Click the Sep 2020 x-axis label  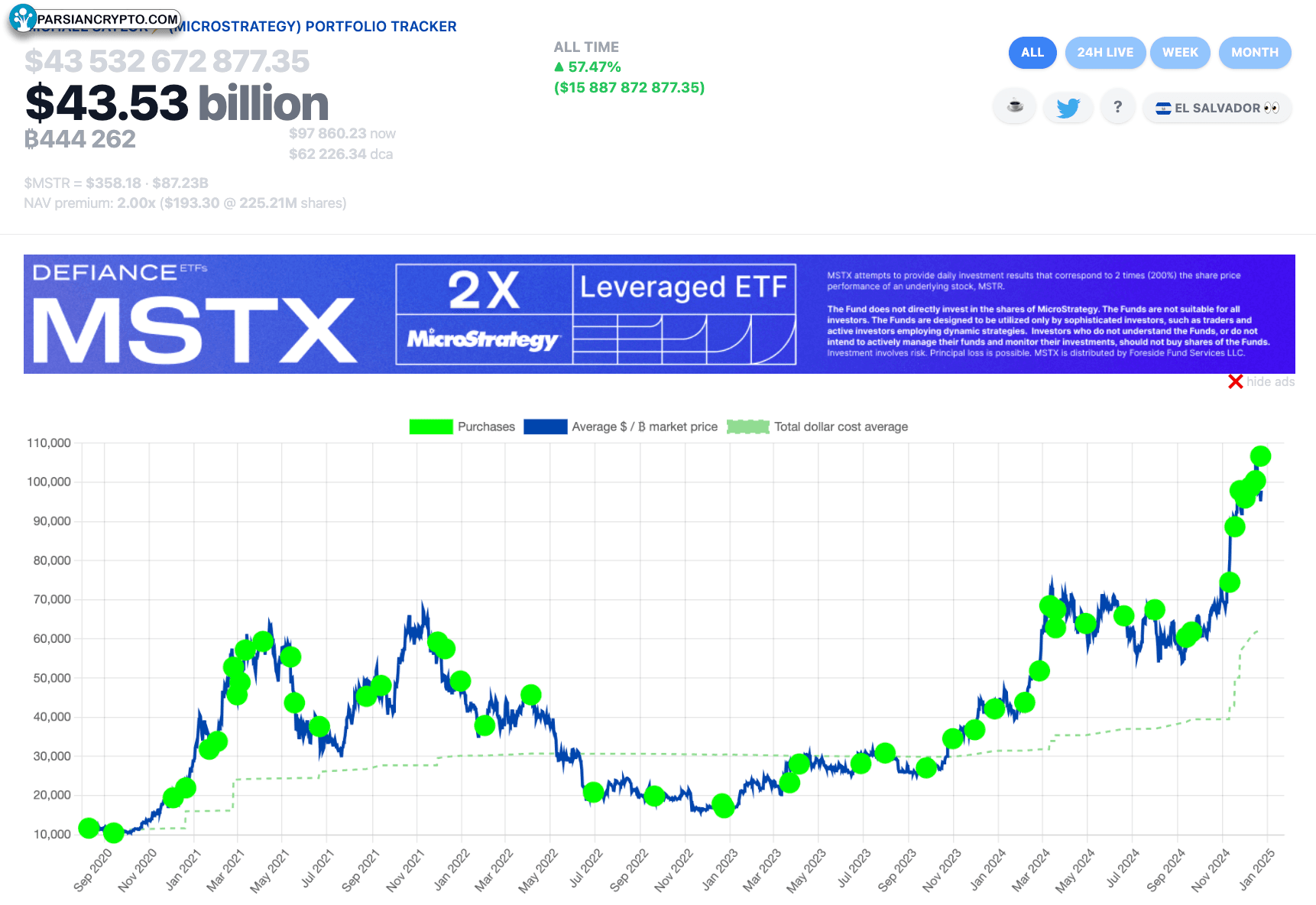pyautogui.click(x=92, y=870)
